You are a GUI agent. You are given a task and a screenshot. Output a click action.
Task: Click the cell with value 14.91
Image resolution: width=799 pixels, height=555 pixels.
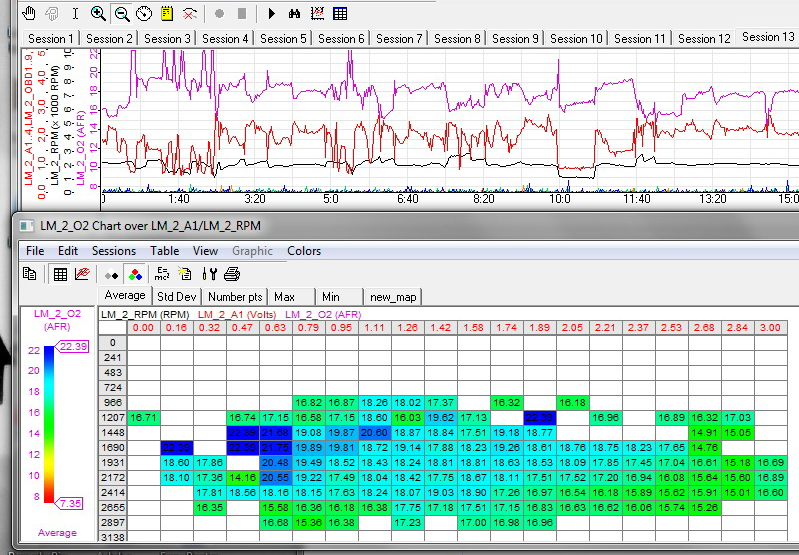click(x=705, y=433)
